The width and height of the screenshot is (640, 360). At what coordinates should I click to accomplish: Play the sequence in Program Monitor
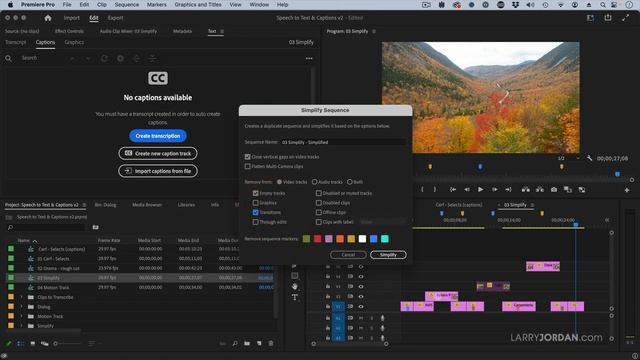pos(480,189)
